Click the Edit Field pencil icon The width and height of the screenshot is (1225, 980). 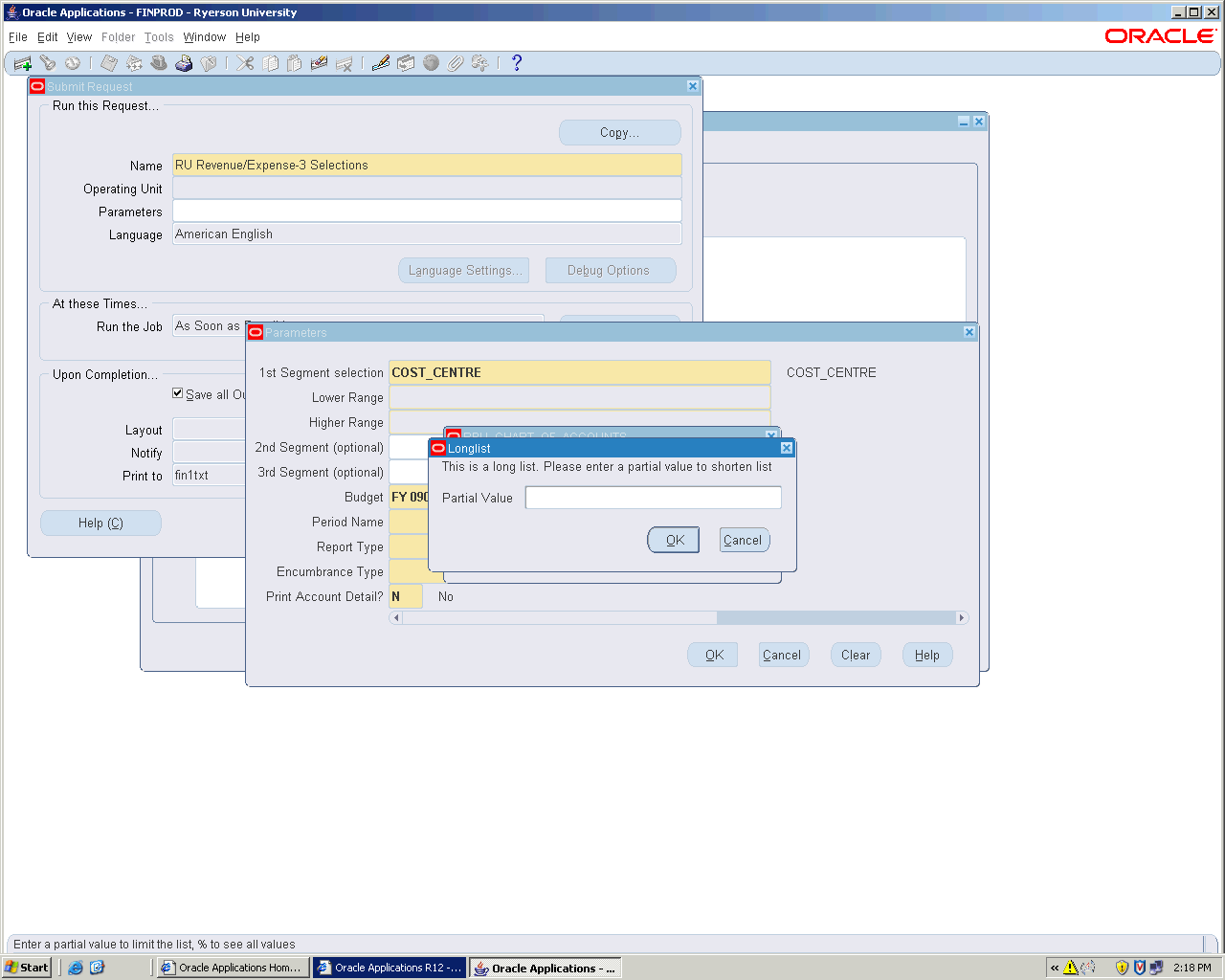tap(381, 63)
